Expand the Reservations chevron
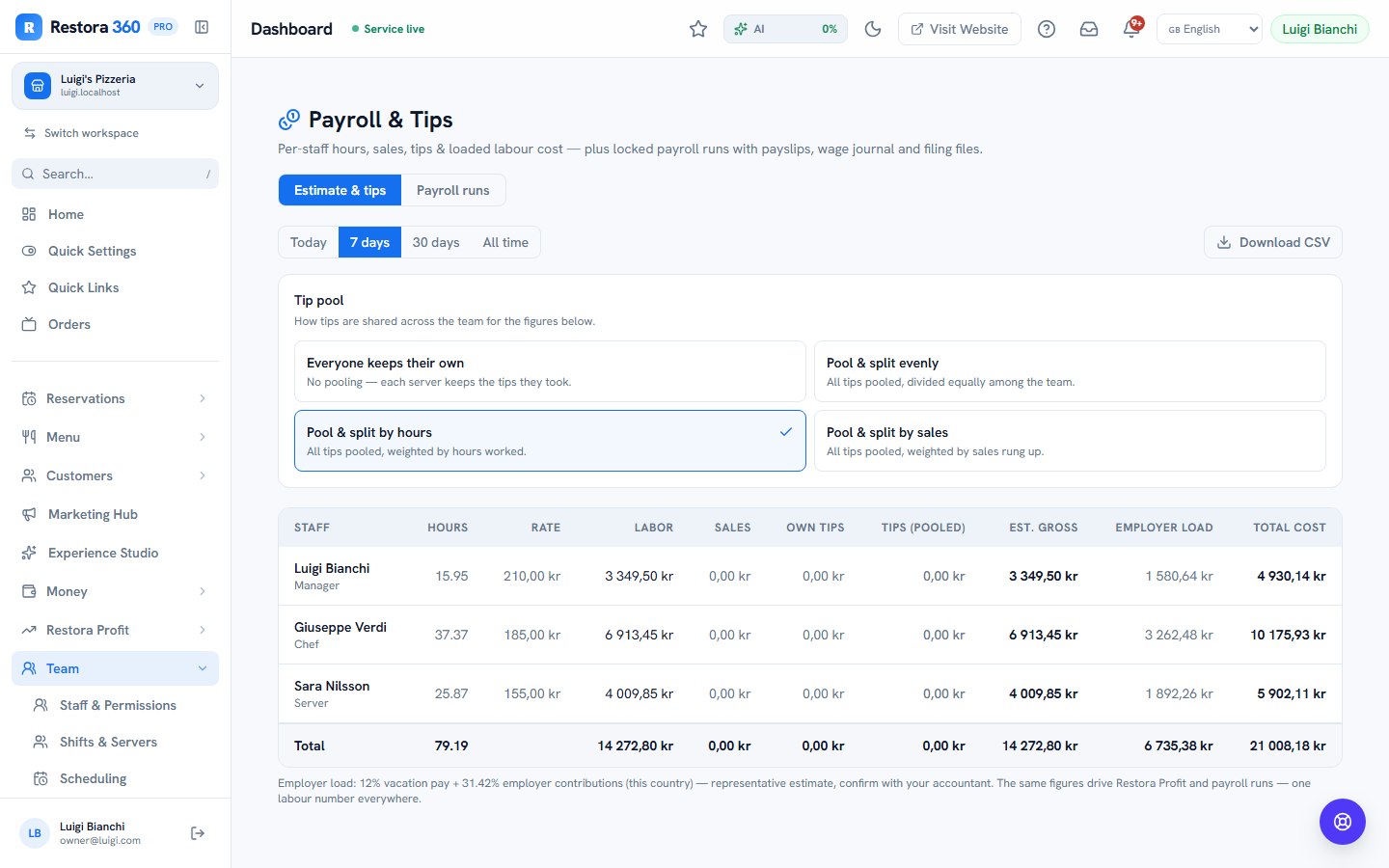 tap(203, 398)
